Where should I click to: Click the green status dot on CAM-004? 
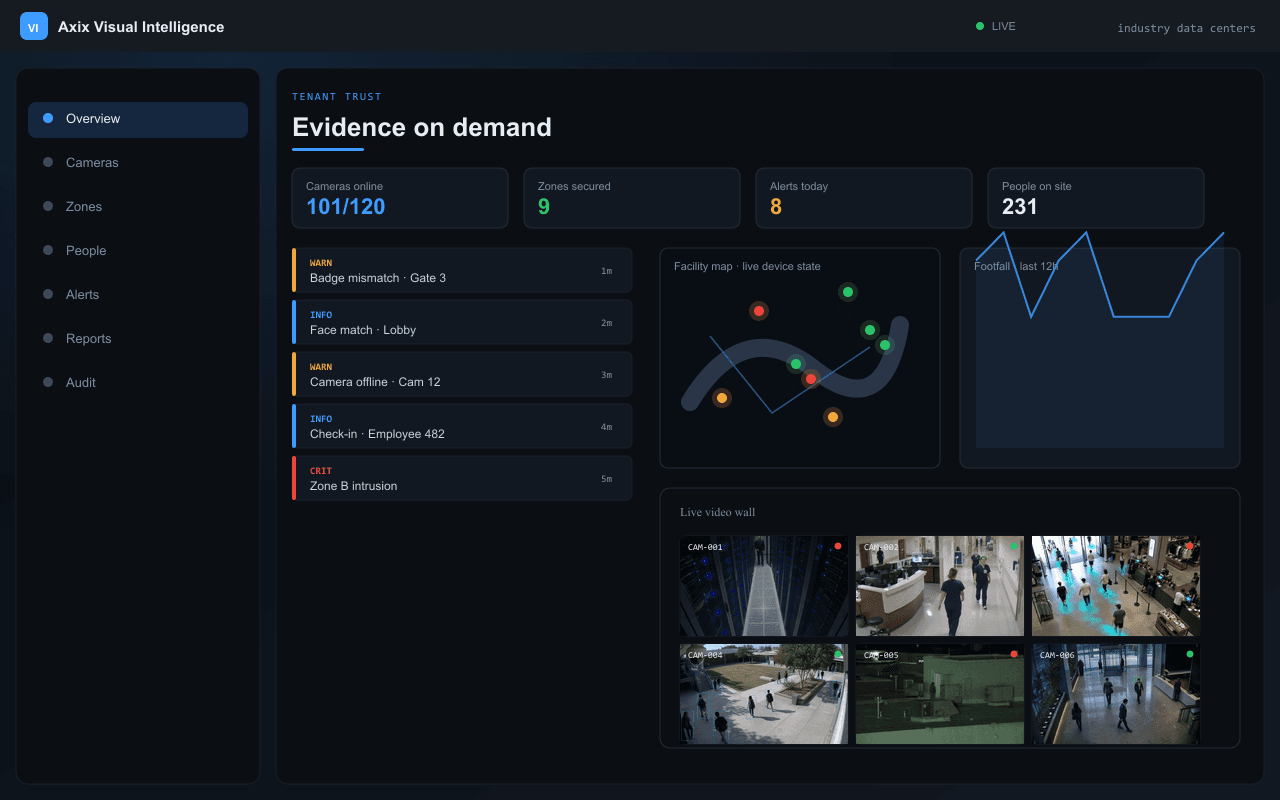(x=838, y=654)
